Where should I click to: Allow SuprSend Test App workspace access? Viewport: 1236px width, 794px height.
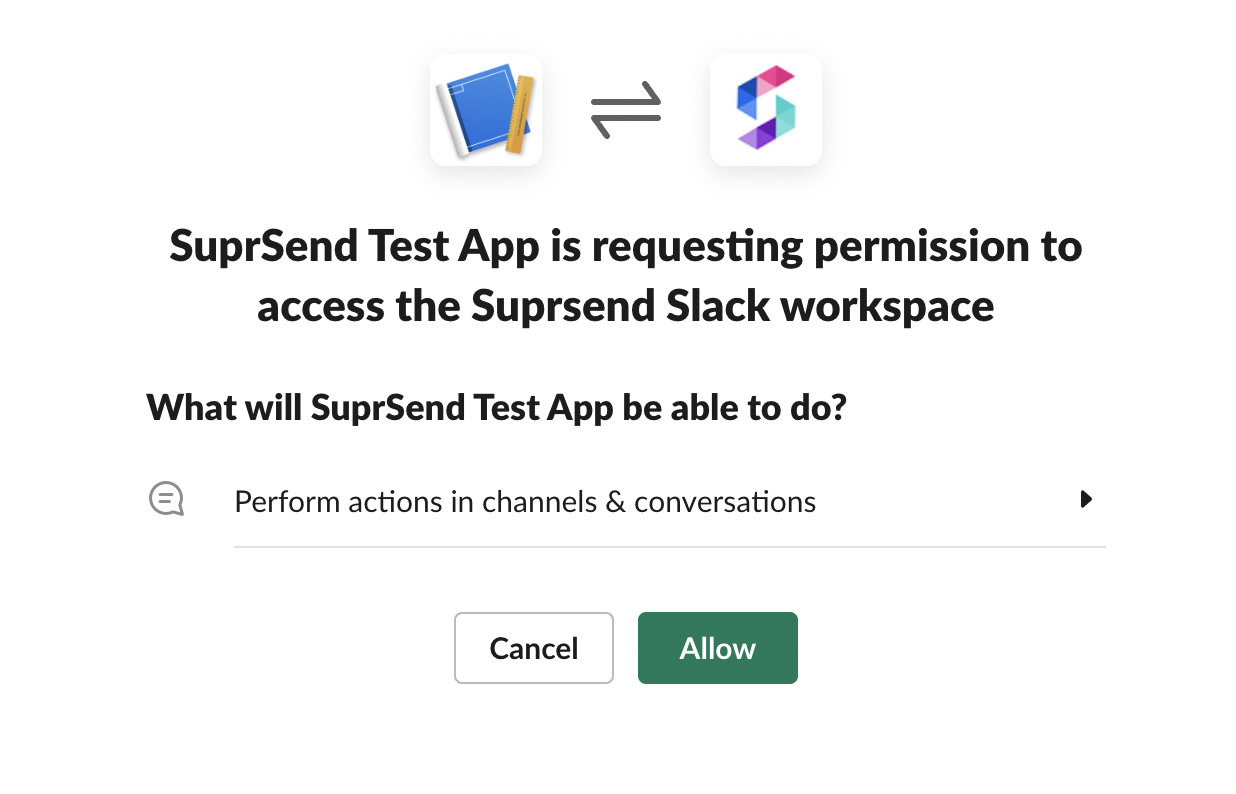click(x=718, y=648)
